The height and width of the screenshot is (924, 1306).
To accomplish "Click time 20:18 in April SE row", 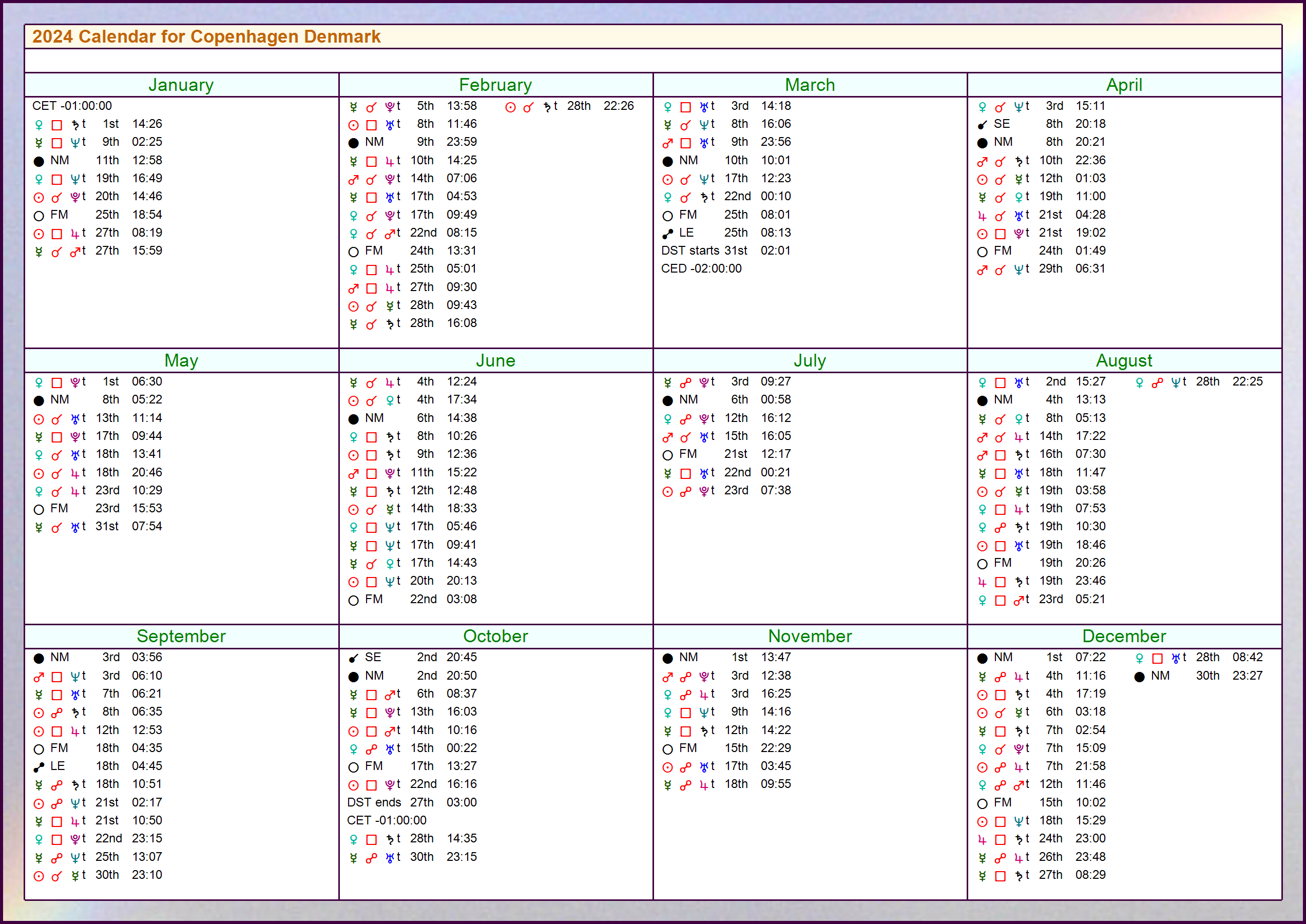I will (x=1090, y=124).
